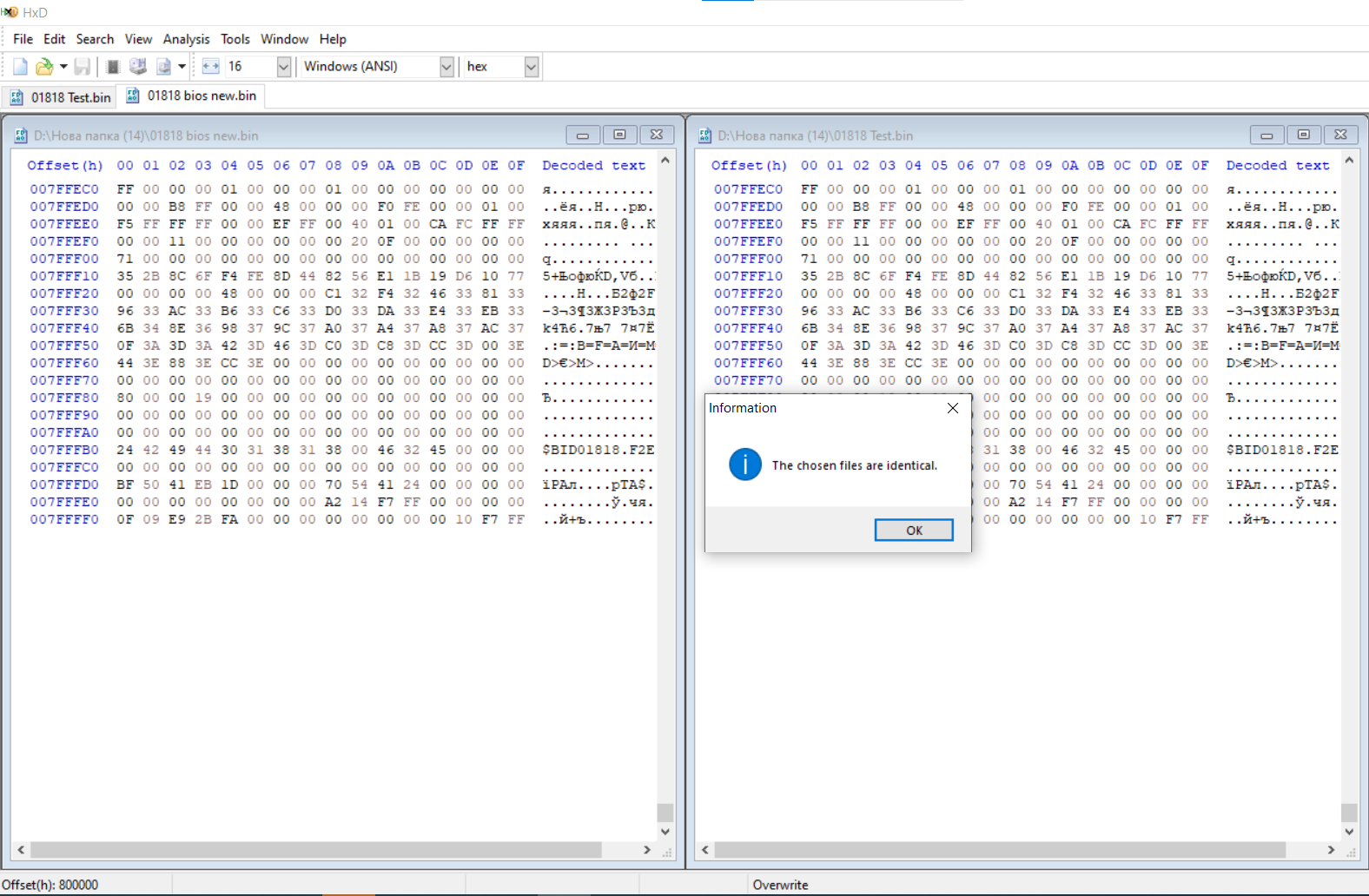Click the down arrow of Test.bin vertical scrollbar
Viewport: 1369px width, 896px height.
pyautogui.click(x=1349, y=832)
